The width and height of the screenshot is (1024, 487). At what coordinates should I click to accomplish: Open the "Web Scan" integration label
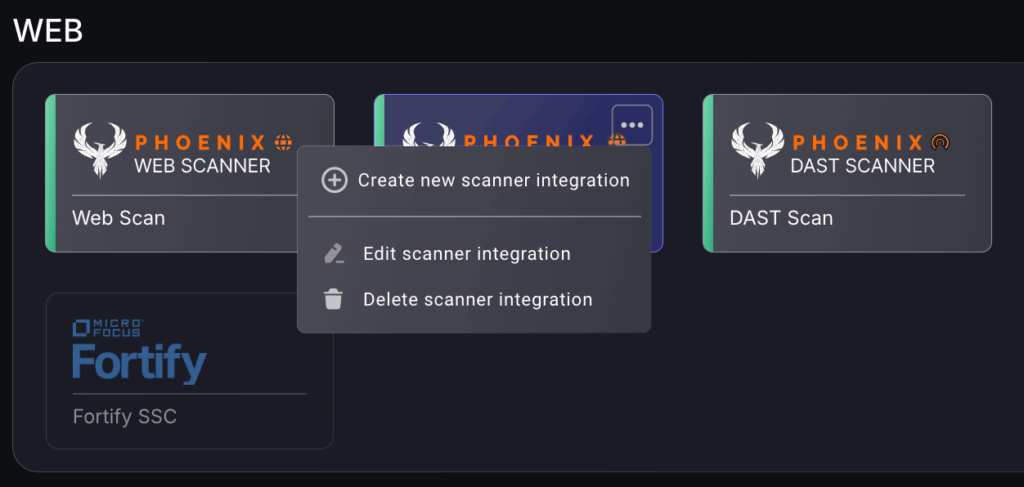pyautogui.click(x=119, y=217)
